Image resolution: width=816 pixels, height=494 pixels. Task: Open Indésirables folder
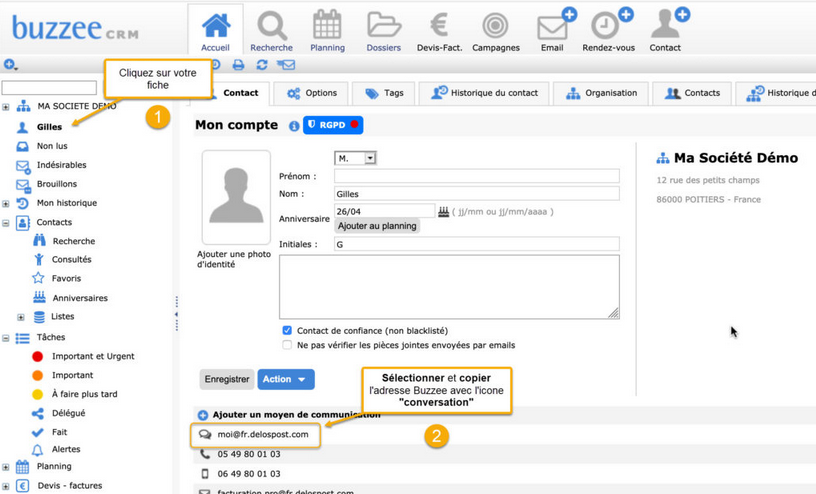pyautogui.click(x=61, y=165)
